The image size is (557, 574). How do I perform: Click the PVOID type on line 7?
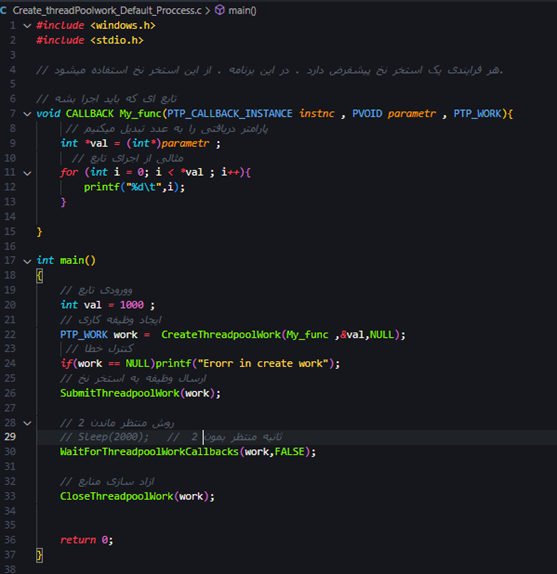[x=367, y=113]
